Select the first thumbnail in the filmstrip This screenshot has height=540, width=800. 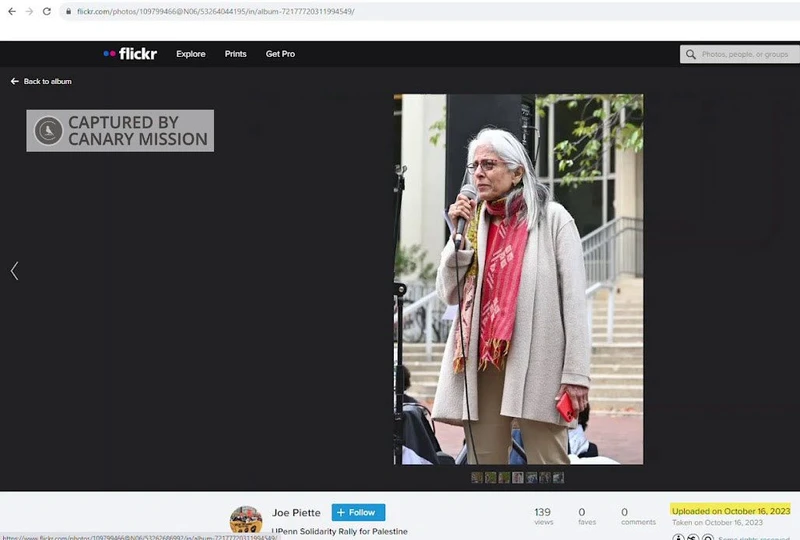(x=477, y=478)
